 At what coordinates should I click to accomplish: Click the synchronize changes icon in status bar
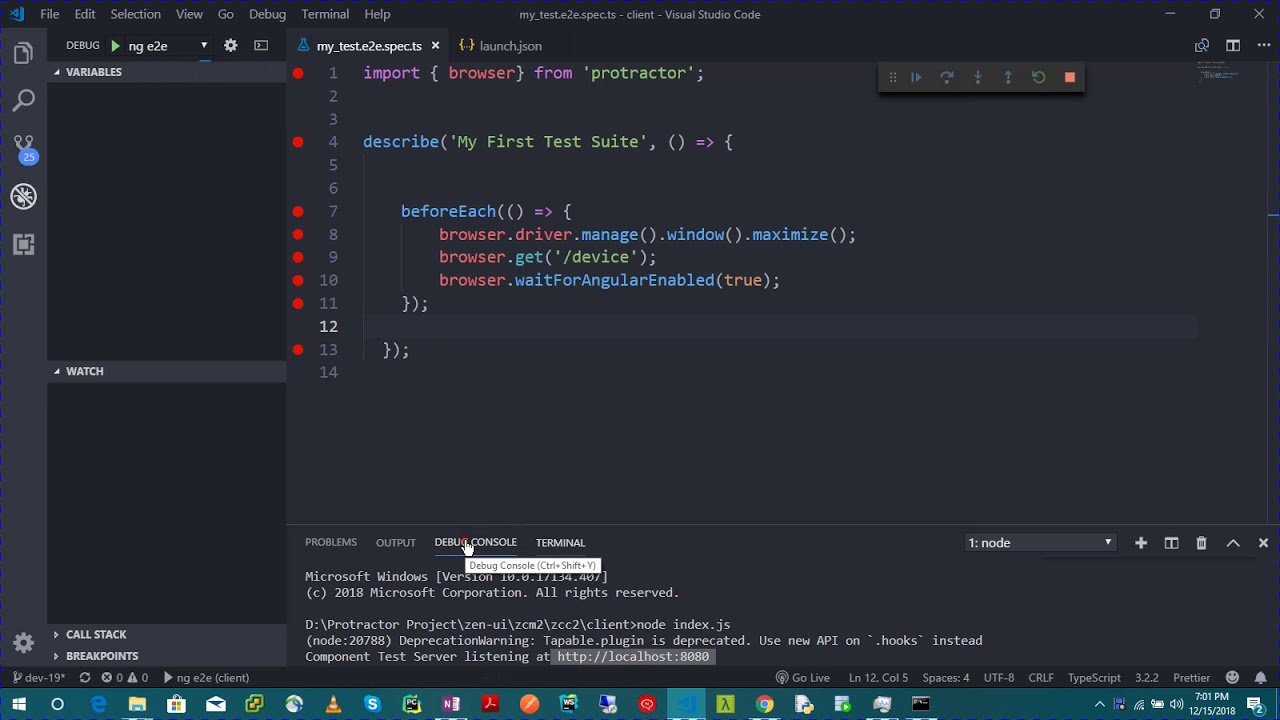pyautogui.click(x=85, y=678)
